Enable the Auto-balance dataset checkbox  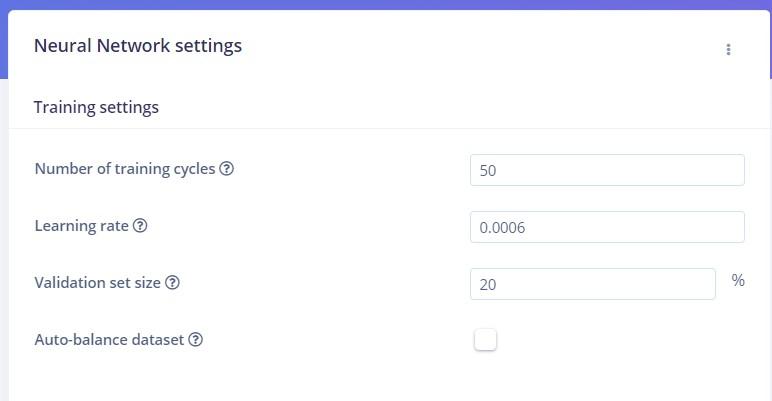(485, 340)
